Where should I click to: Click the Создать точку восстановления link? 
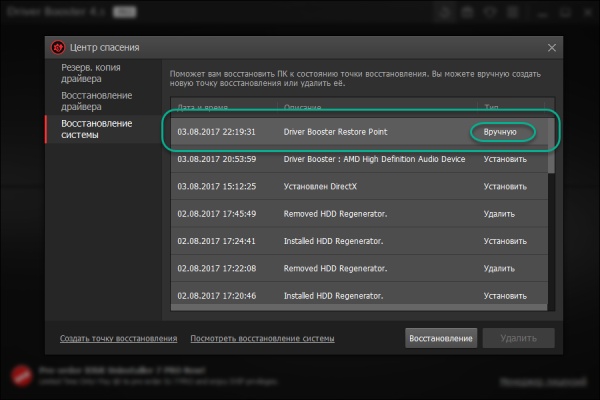118,338
